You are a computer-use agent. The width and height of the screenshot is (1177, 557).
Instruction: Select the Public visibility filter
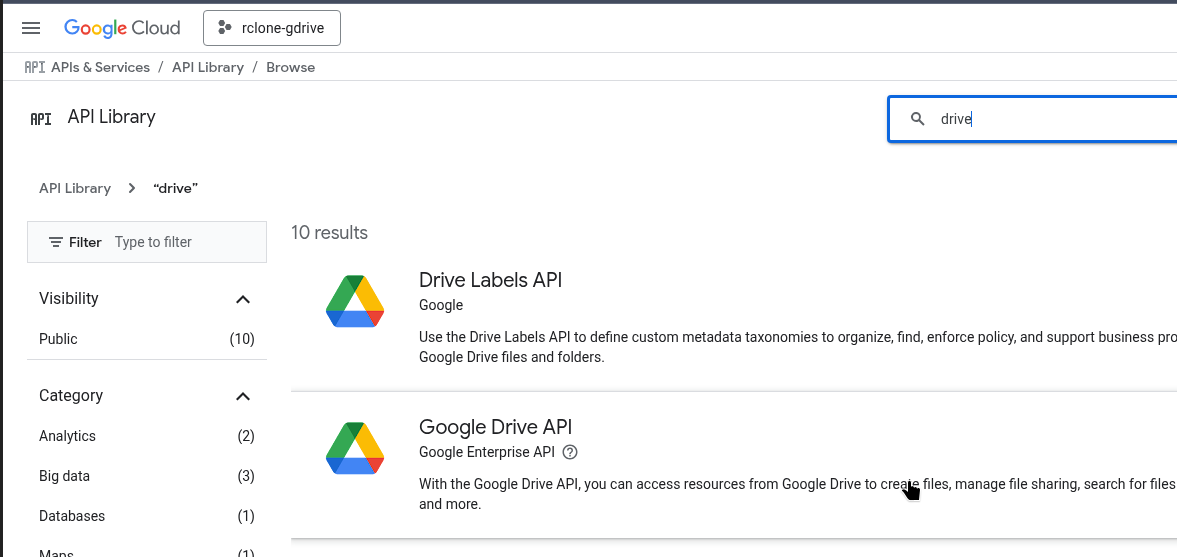click(58, 339)
